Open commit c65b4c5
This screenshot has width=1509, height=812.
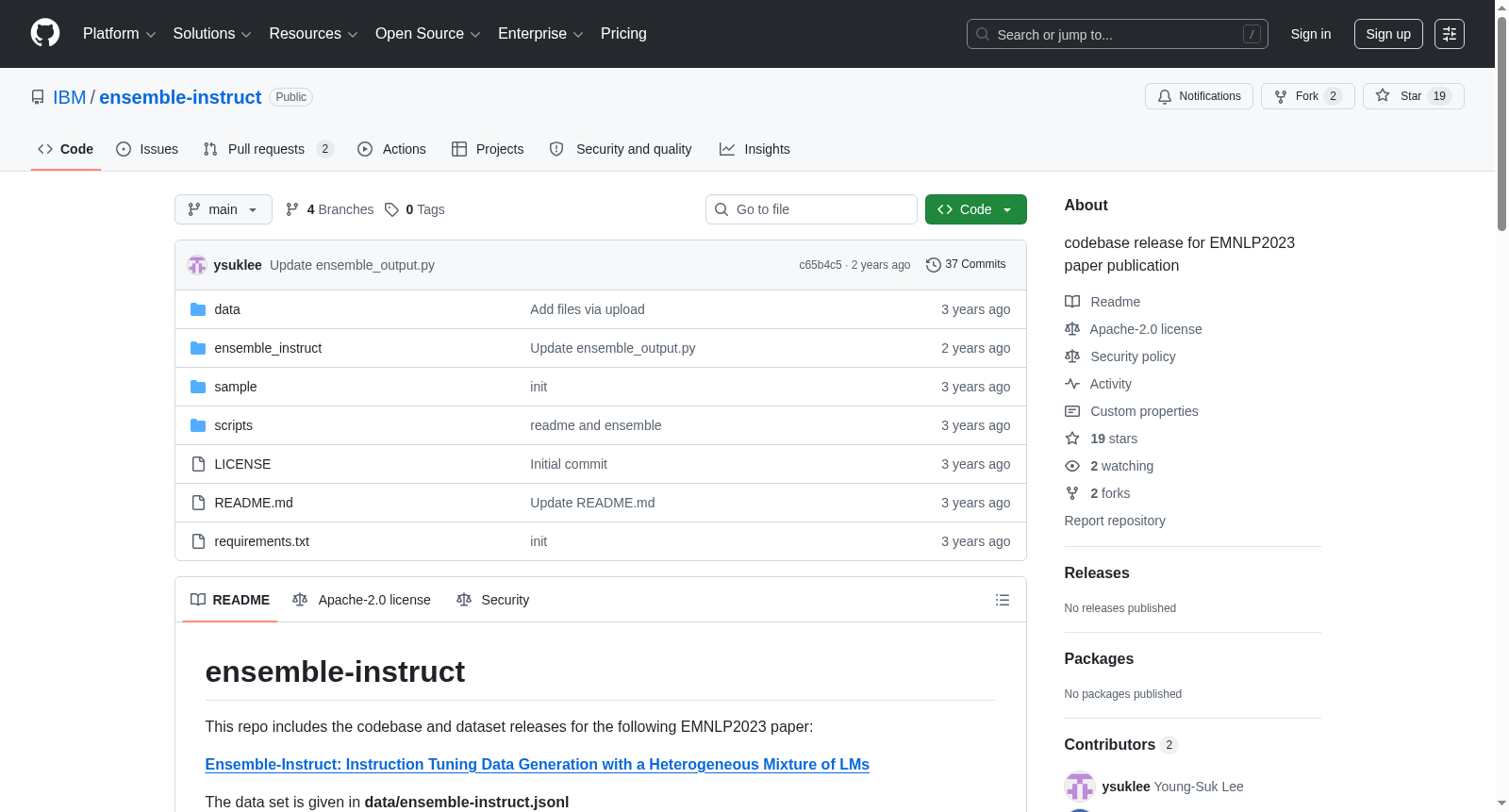(821, 265)
